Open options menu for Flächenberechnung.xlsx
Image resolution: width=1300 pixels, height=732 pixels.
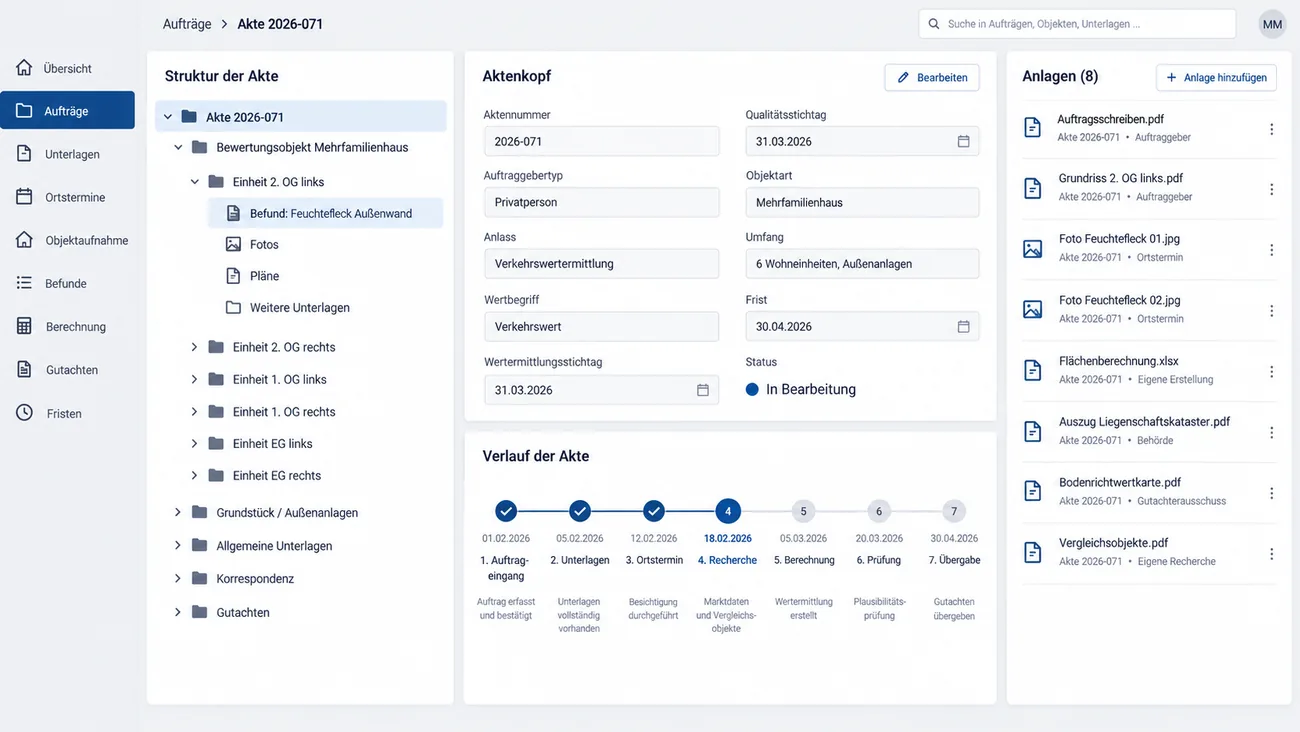pyautogui.click(x=1271, y=371)
